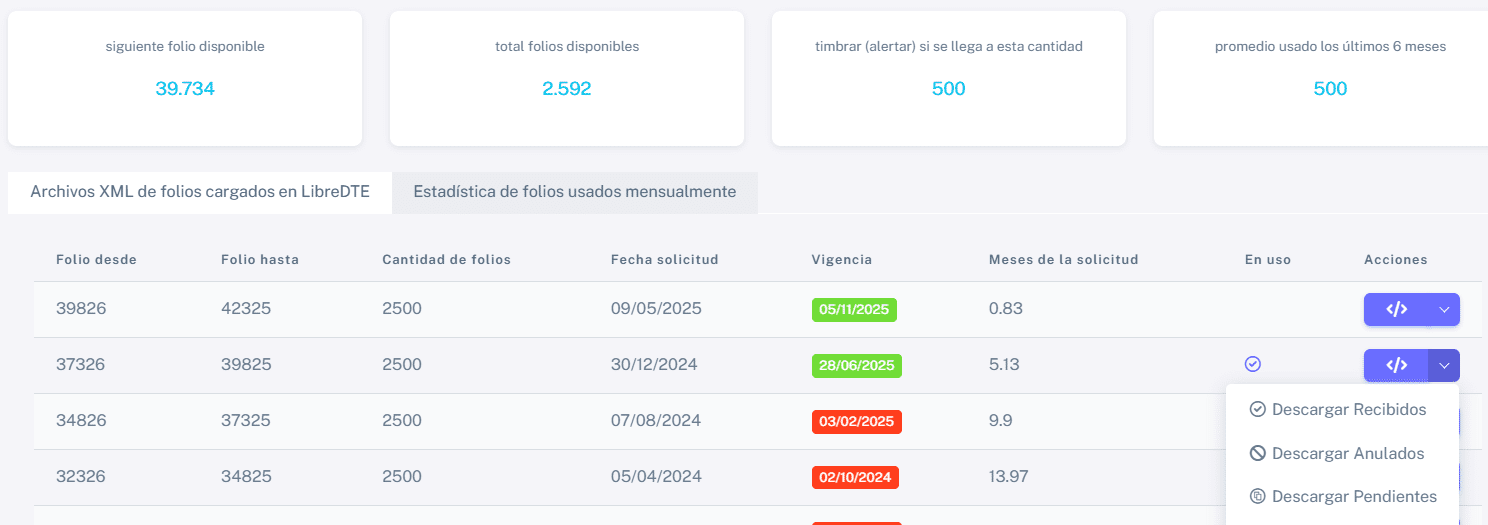1488x525 pixels.
Task: Click folio desde cell 34826
Action: 81,421
